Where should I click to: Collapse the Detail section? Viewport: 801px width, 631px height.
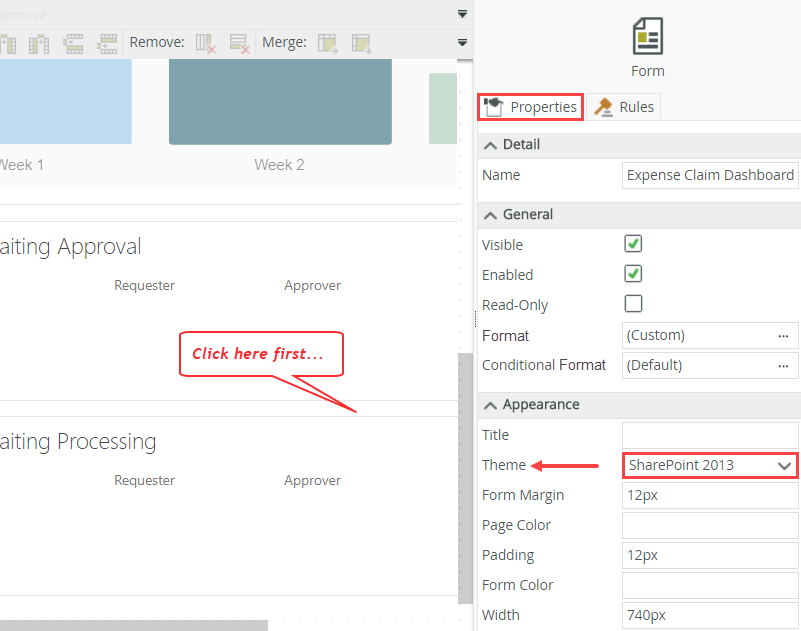tap(490, 145)
